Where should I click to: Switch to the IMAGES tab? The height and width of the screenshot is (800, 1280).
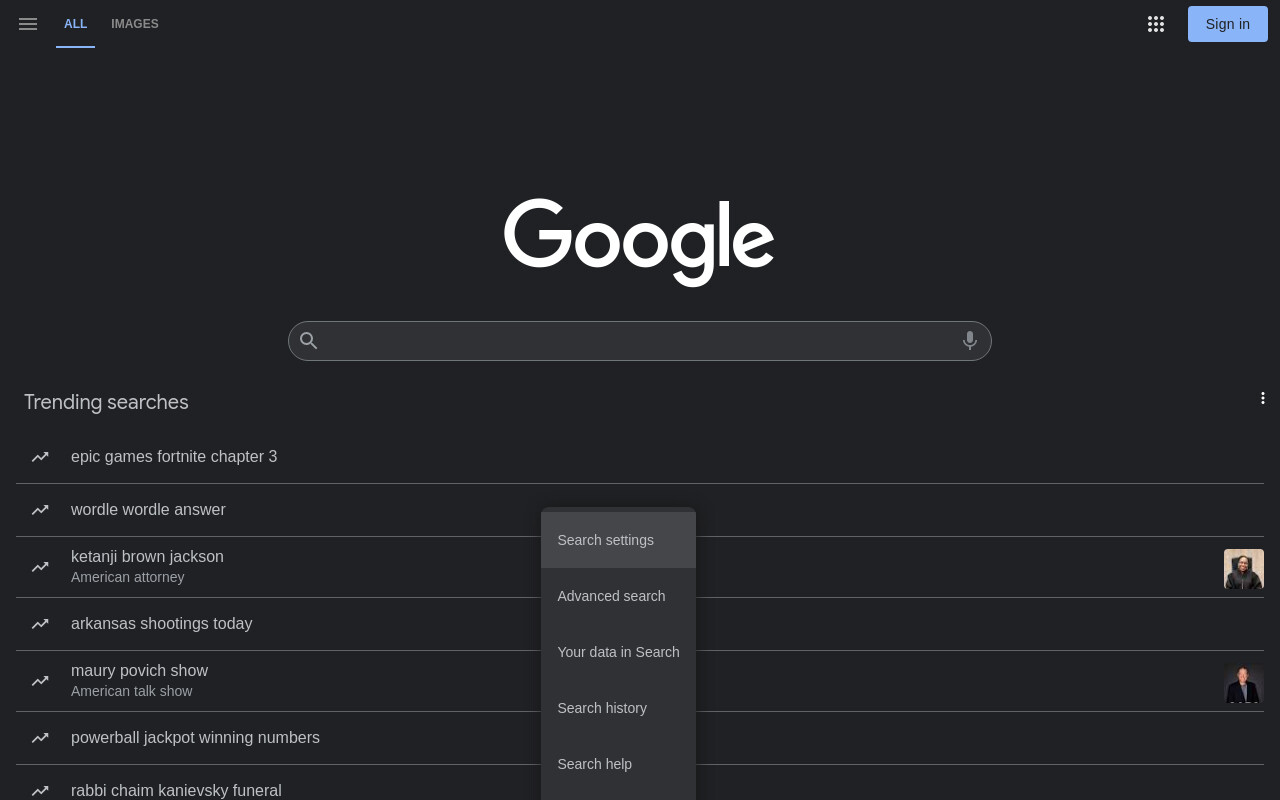pyautogui.click(x=135, y=24)
